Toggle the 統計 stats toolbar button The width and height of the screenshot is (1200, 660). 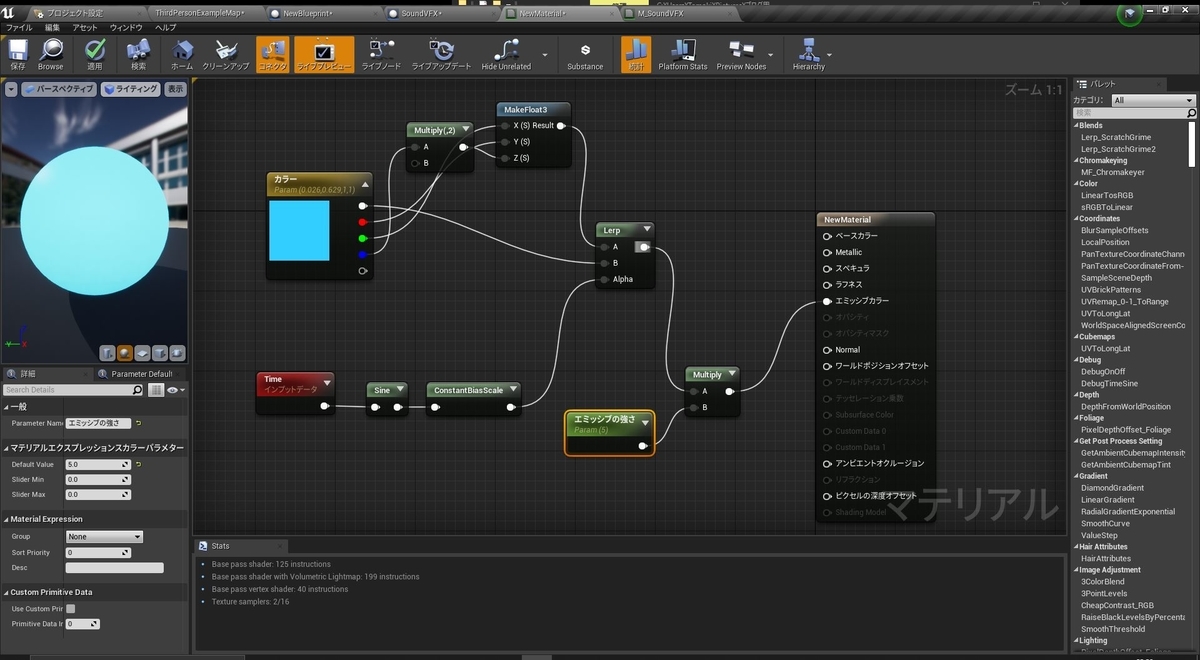coord(636,54)
